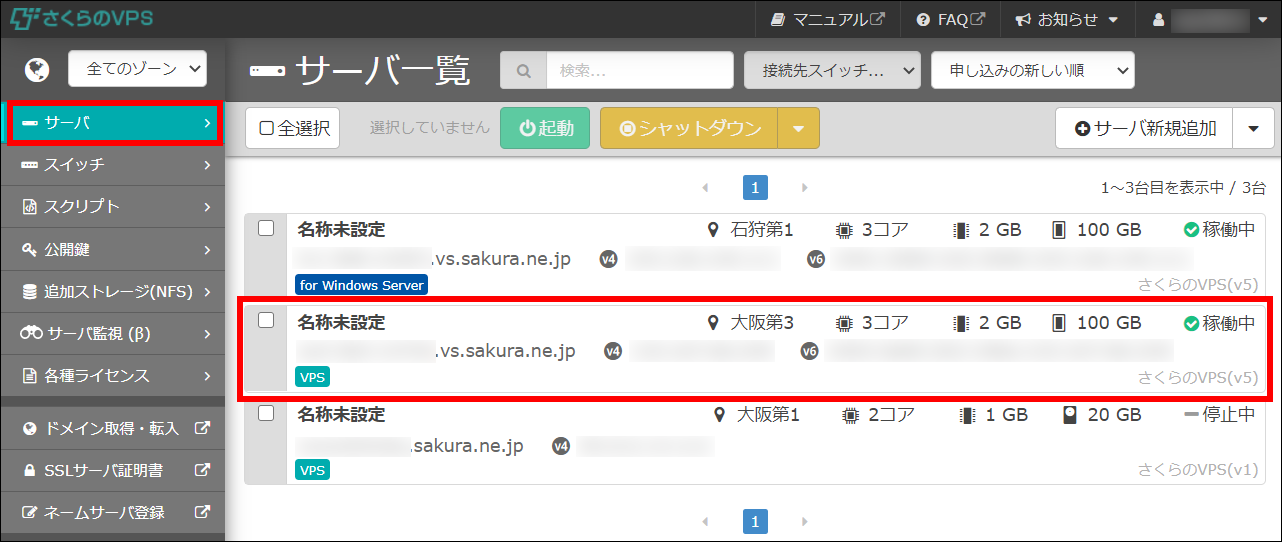Toggle the 全選択 select-all checkbox
The image size is (1282, 542).
click(293, 128)
